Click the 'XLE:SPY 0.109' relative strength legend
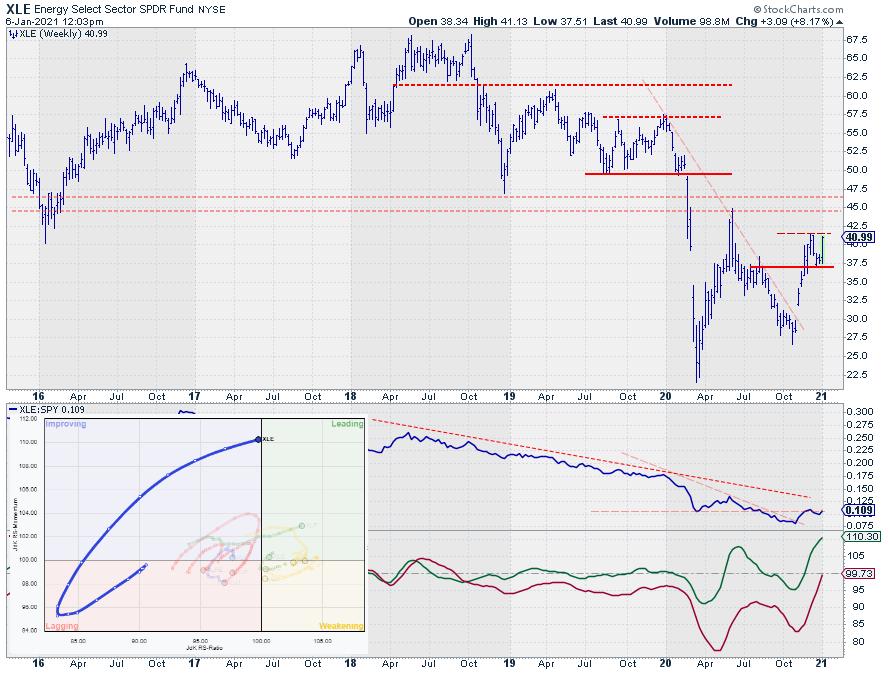The image size is (889, 675). [x=52, y=409]
